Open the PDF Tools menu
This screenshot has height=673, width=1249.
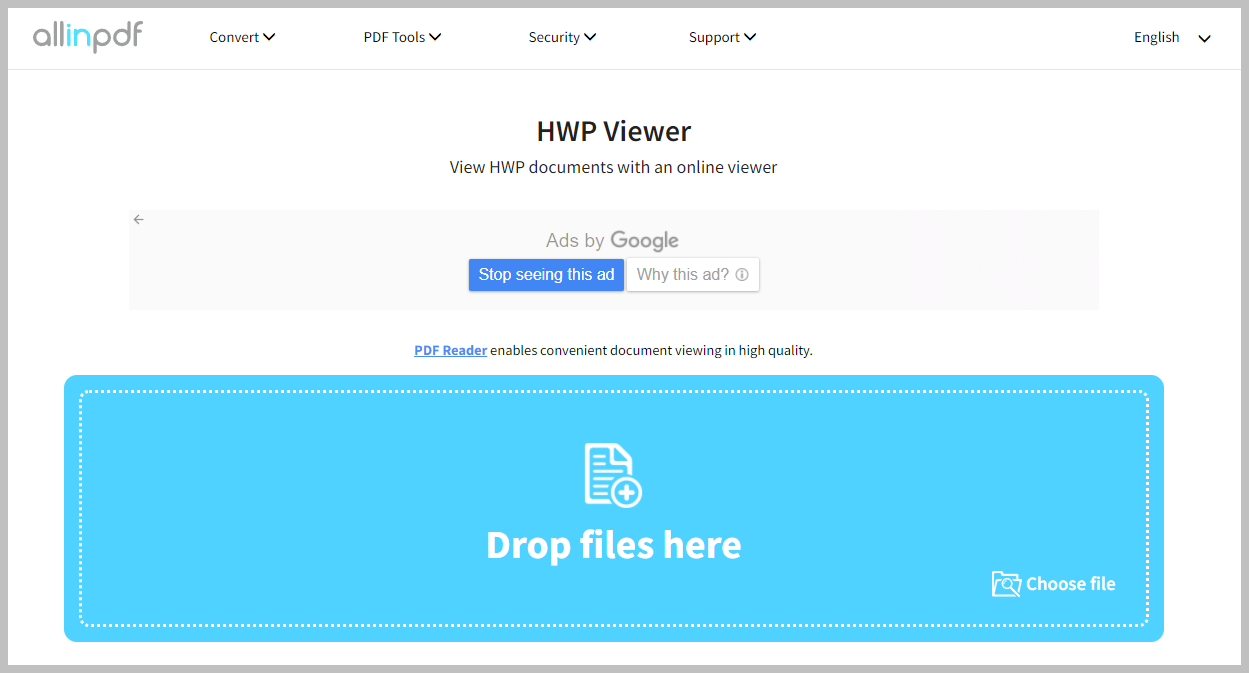(x=402, y=37)
